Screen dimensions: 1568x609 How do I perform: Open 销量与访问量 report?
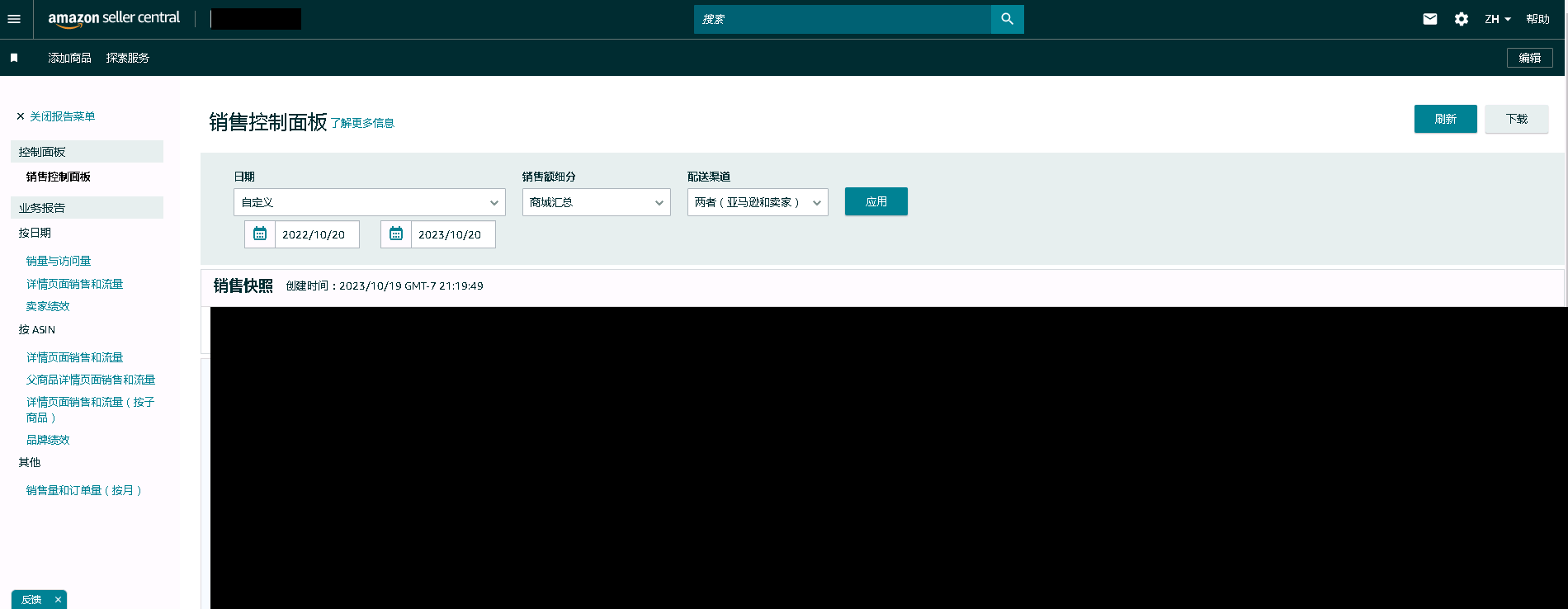[59, 261]
